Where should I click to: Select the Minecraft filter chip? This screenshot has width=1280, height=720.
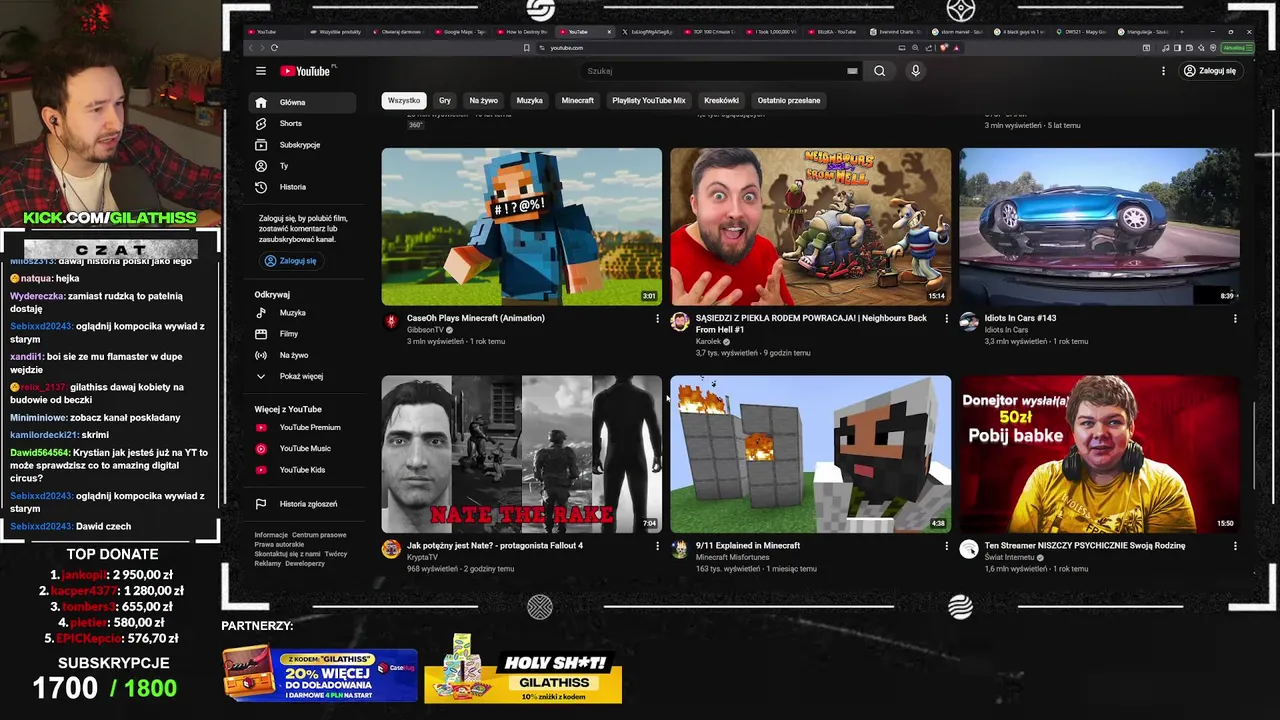coord(577,100)
